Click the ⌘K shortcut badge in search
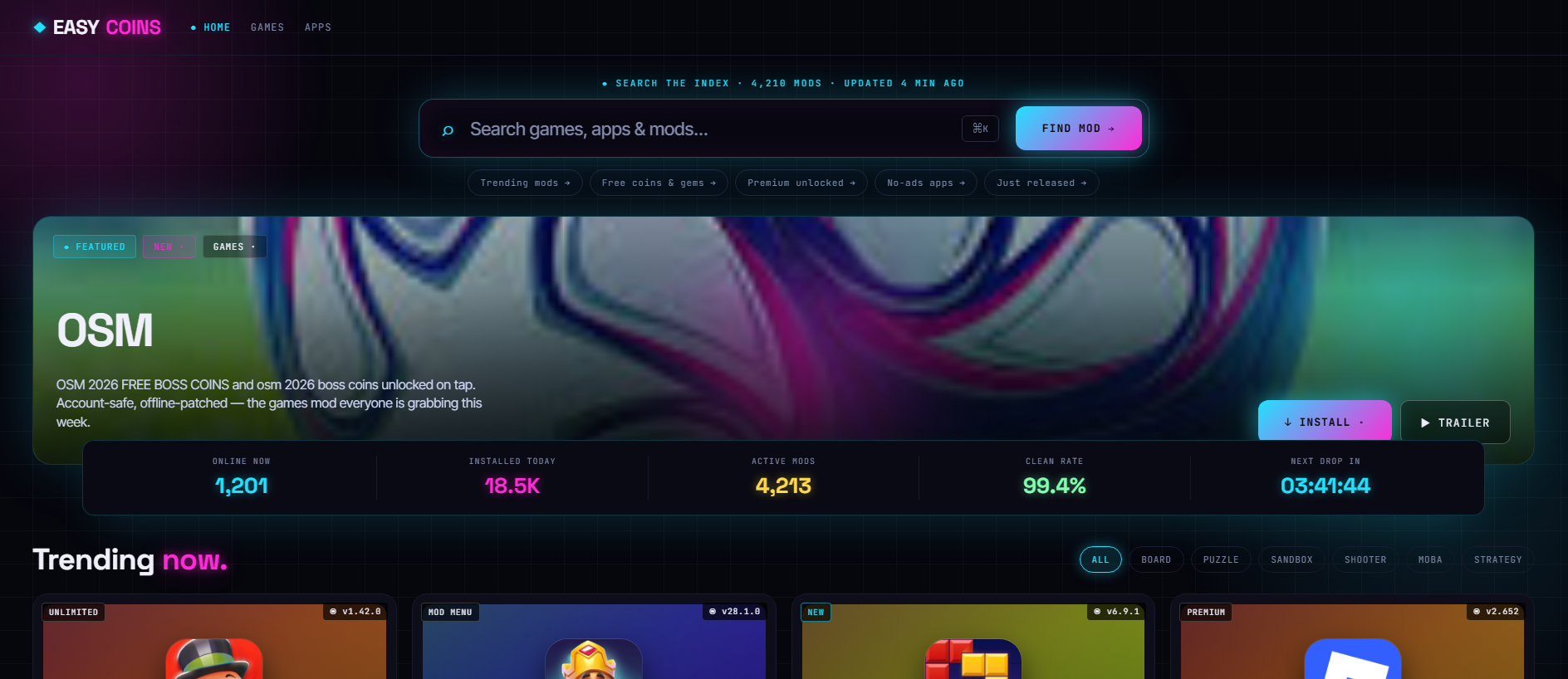The image size is (1568, 679). point(980,129)
